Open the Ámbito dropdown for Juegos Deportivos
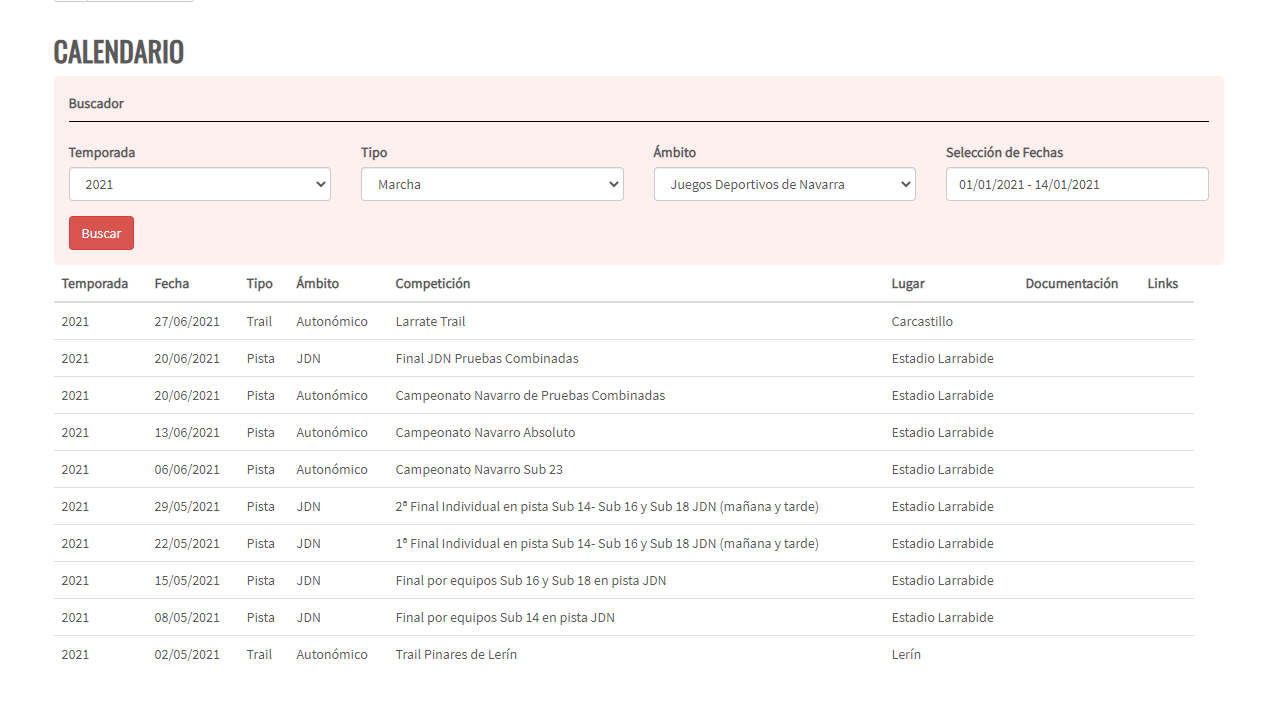 pyautogui.click(x=784, y=184)
